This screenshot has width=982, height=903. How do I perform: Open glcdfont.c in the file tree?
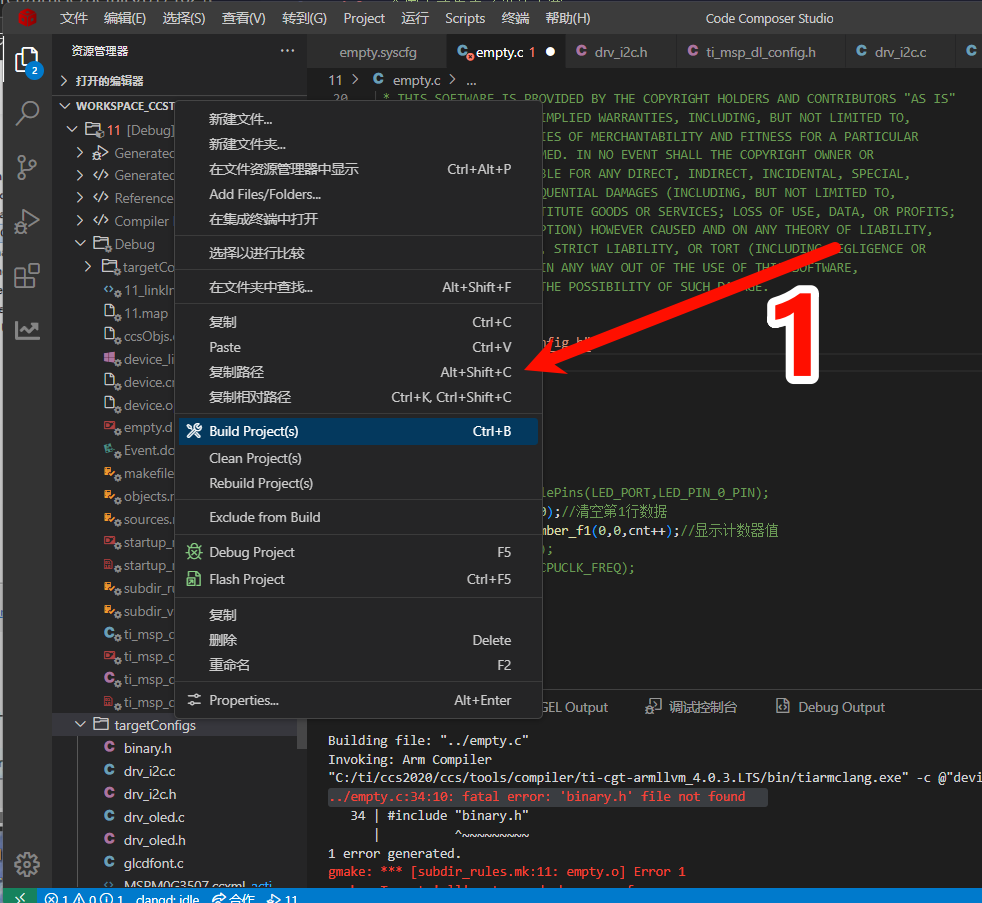click(153, 863)
